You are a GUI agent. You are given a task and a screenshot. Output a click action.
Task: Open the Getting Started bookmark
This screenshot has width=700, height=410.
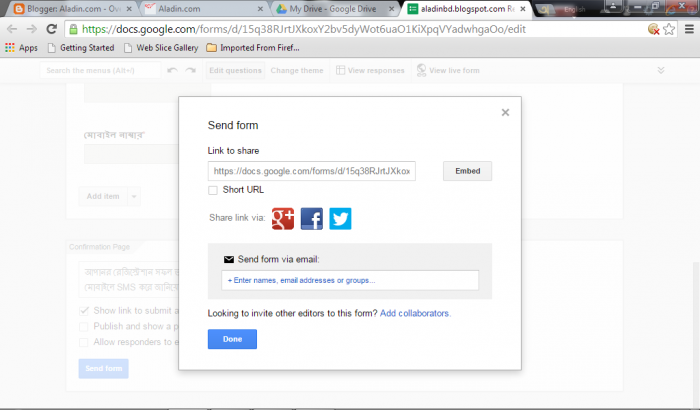point(81,48)
